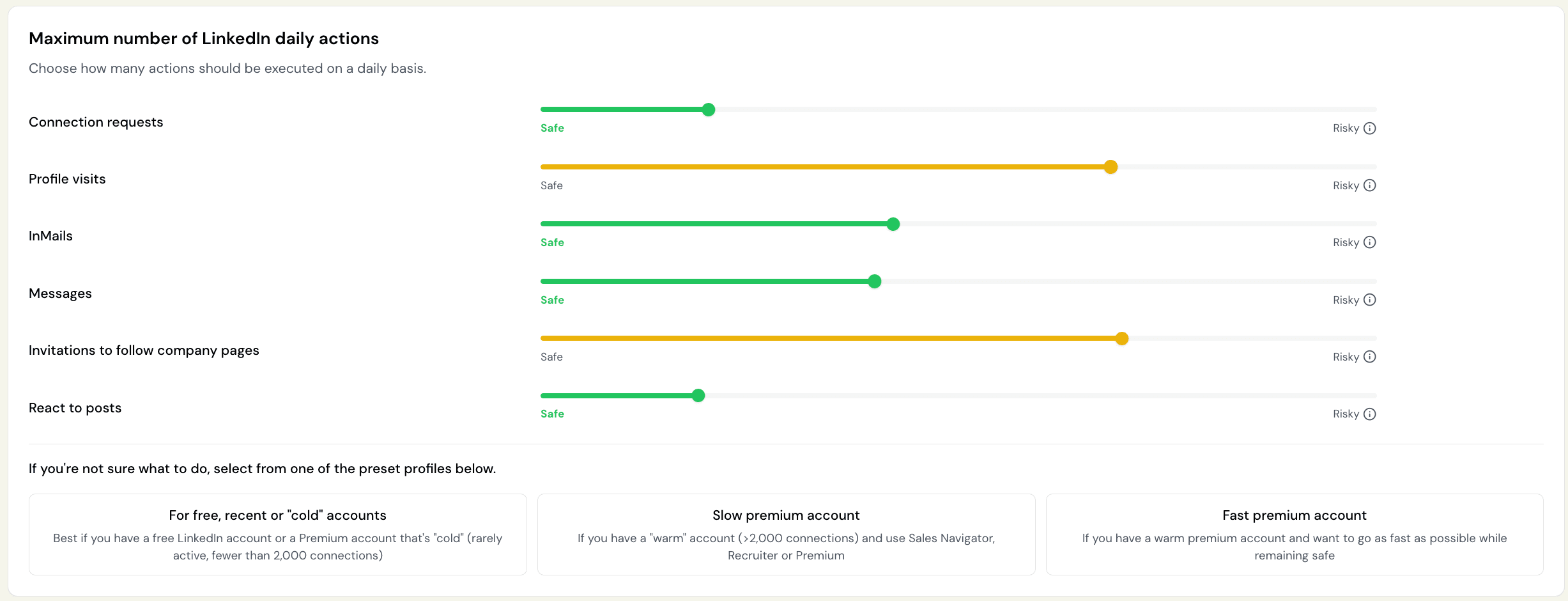Click the Connection requests slider handle
1568x601 pixels.
(x=708, y=109)
